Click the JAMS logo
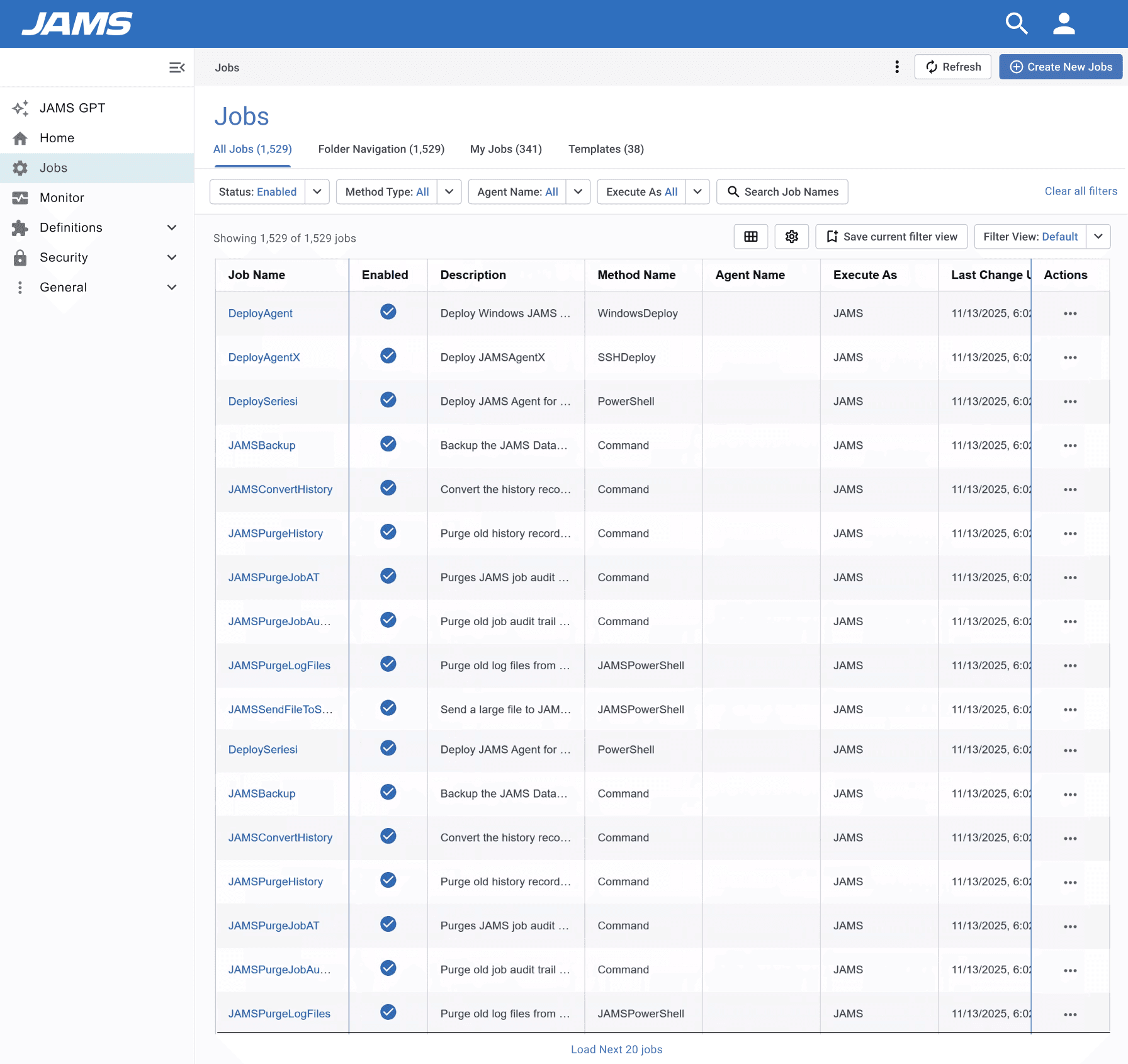This screenshot has width=1128, height=1064. pos(77,24)
